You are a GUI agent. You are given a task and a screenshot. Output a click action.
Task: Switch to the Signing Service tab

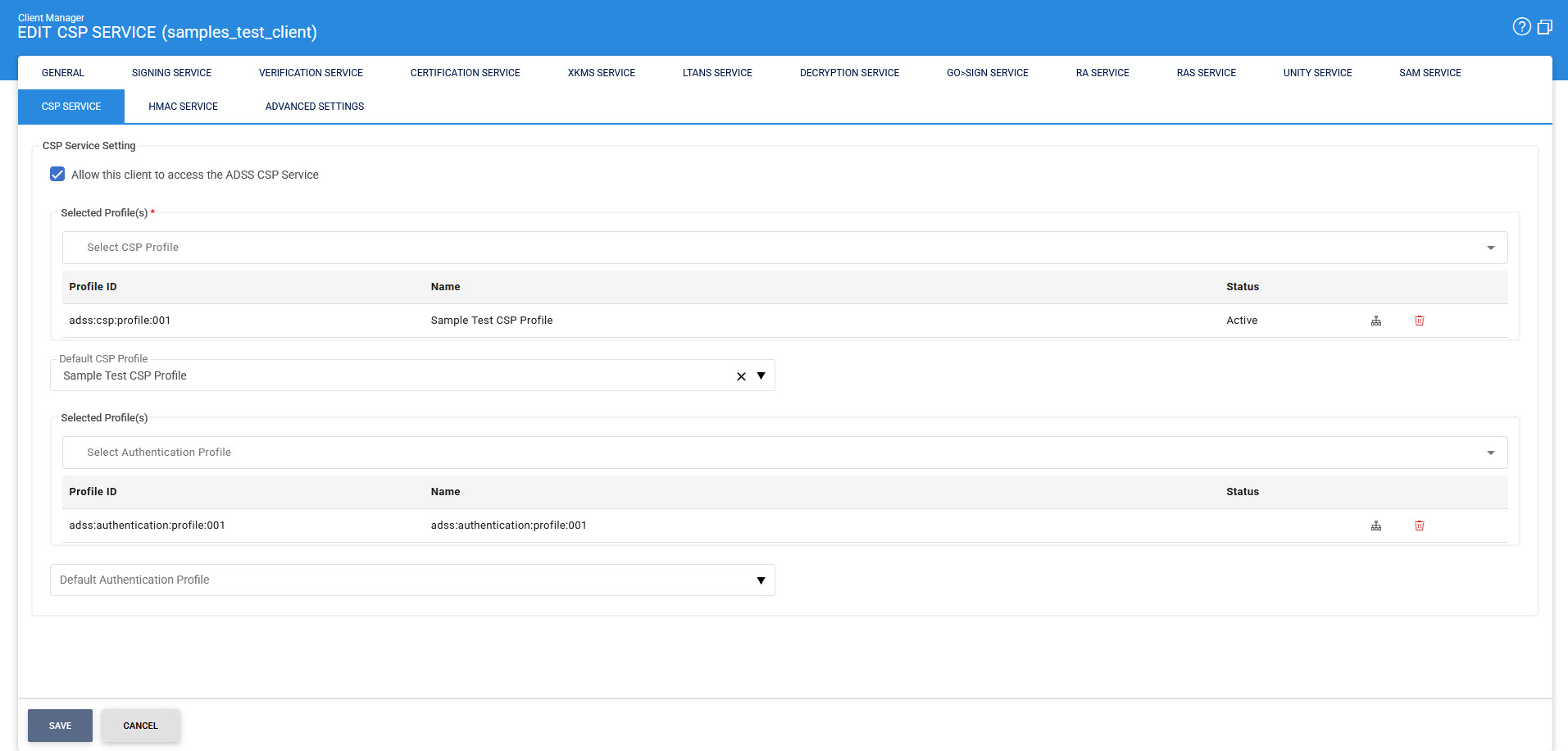click(x=171, y=73)
